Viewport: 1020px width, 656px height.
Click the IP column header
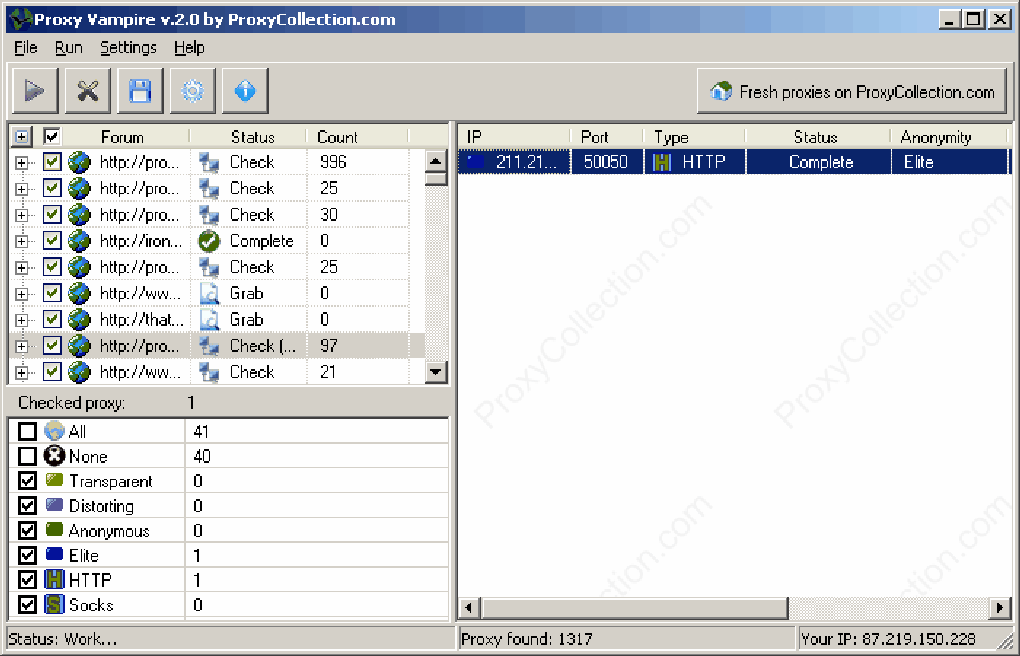[515, 137]
